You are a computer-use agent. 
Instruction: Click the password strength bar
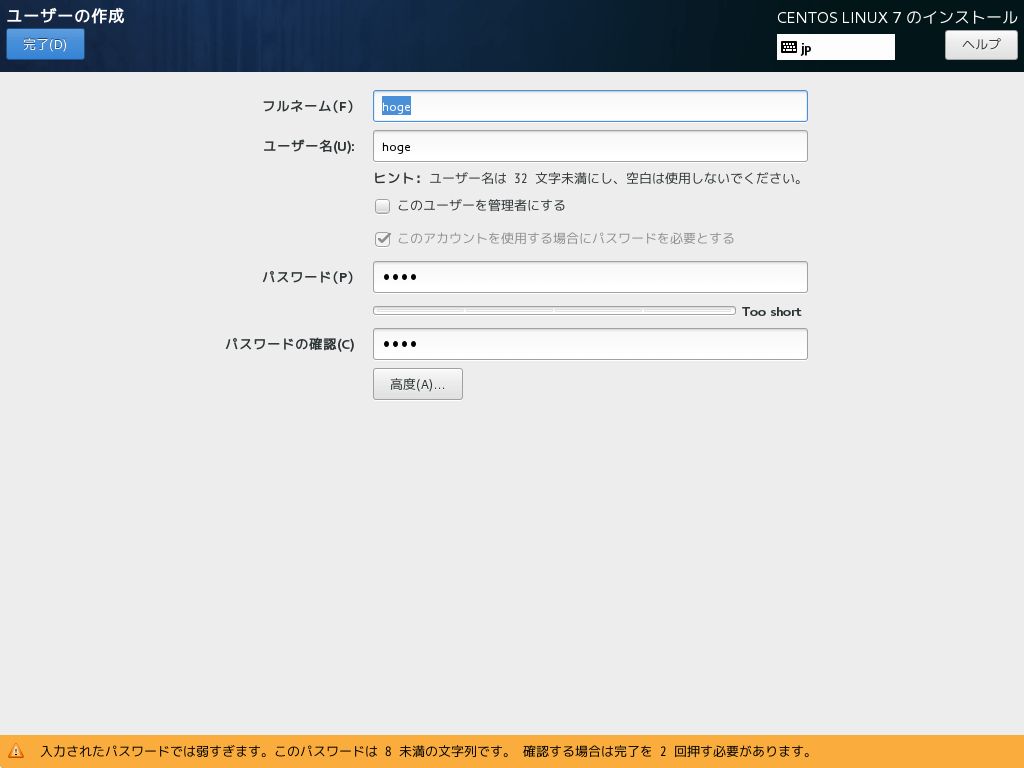point(554,311)
